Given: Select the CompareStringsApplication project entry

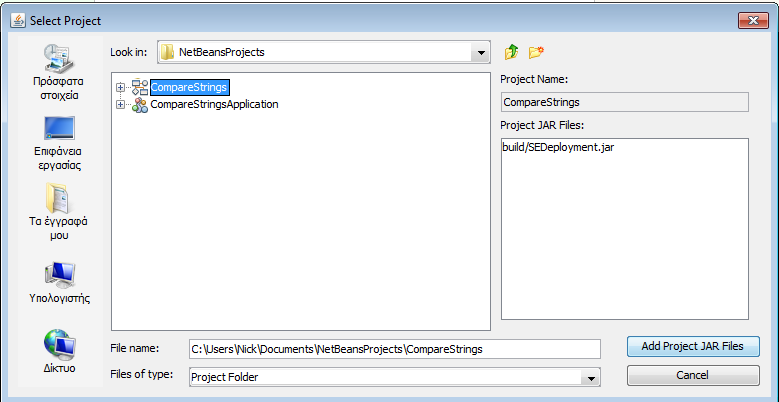Looking at the screenshot, I should tap(214, 104).
